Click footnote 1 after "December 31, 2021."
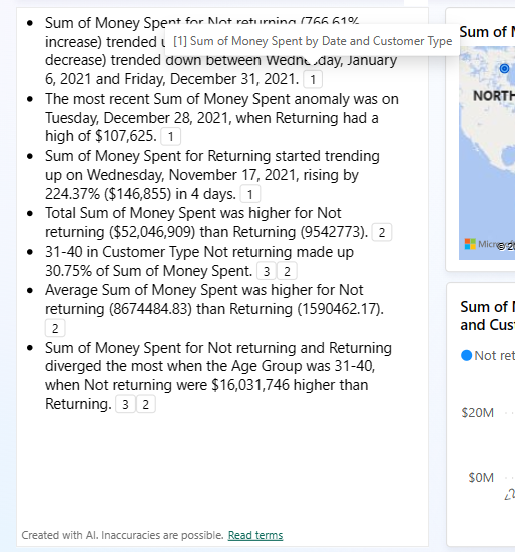 tap(313, 79)
